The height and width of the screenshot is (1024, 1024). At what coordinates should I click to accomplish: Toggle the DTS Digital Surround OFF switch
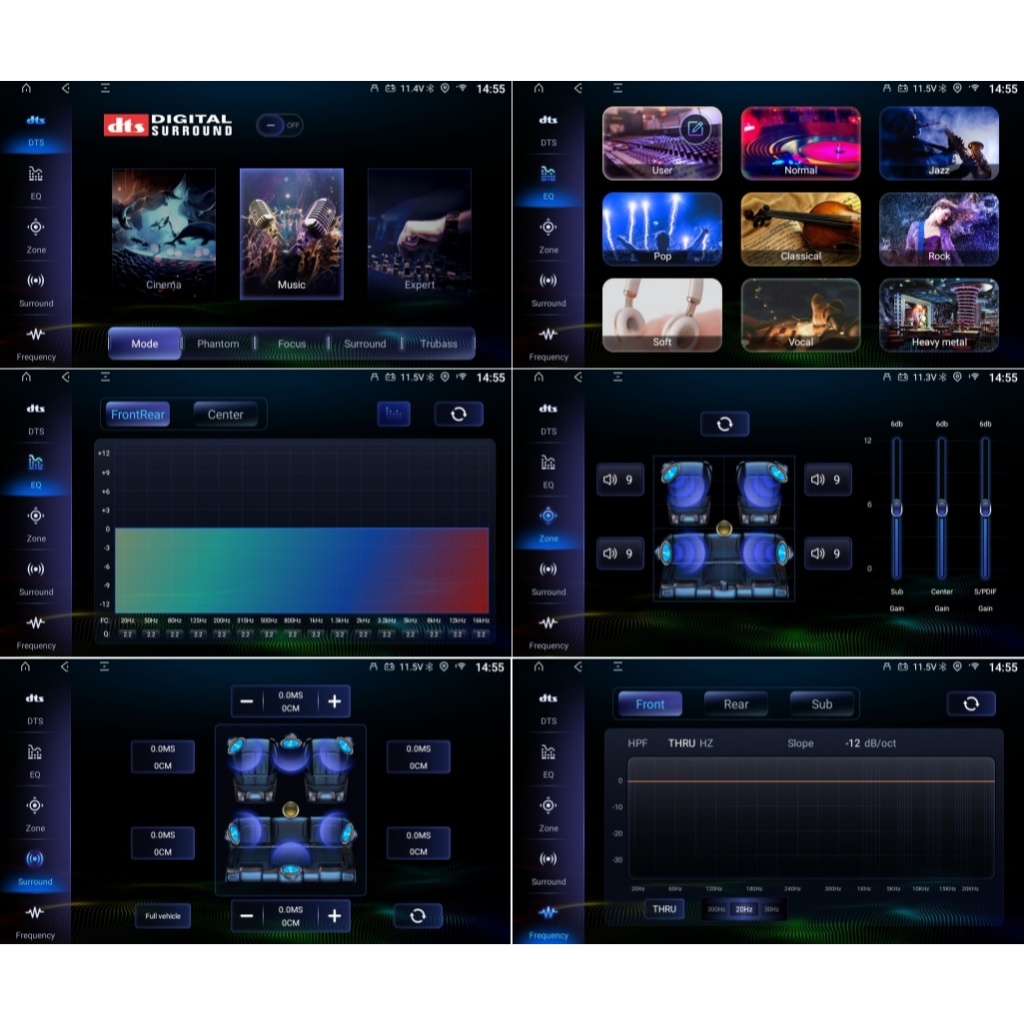(279, 125)
